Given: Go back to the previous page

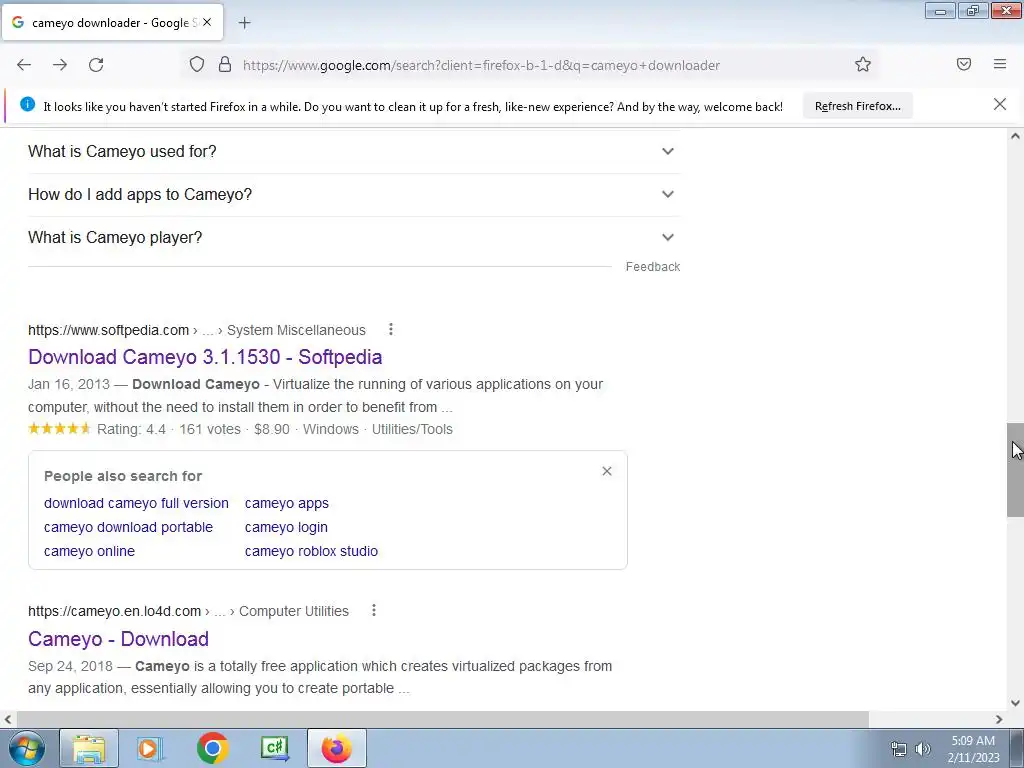Looking at the screenshot, I should click(24, 65).
